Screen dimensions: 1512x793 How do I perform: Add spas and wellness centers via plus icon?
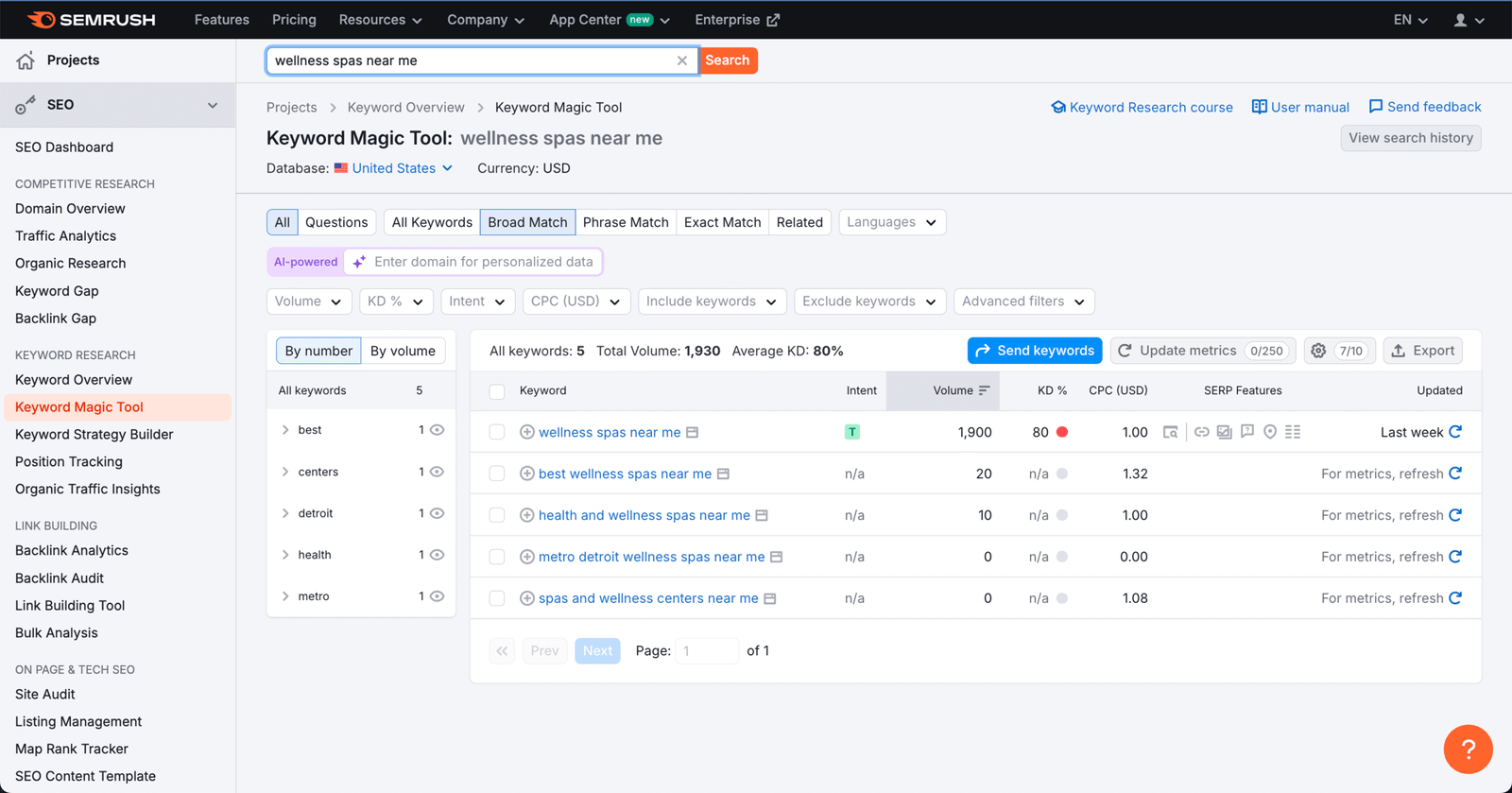pos(527,598)
